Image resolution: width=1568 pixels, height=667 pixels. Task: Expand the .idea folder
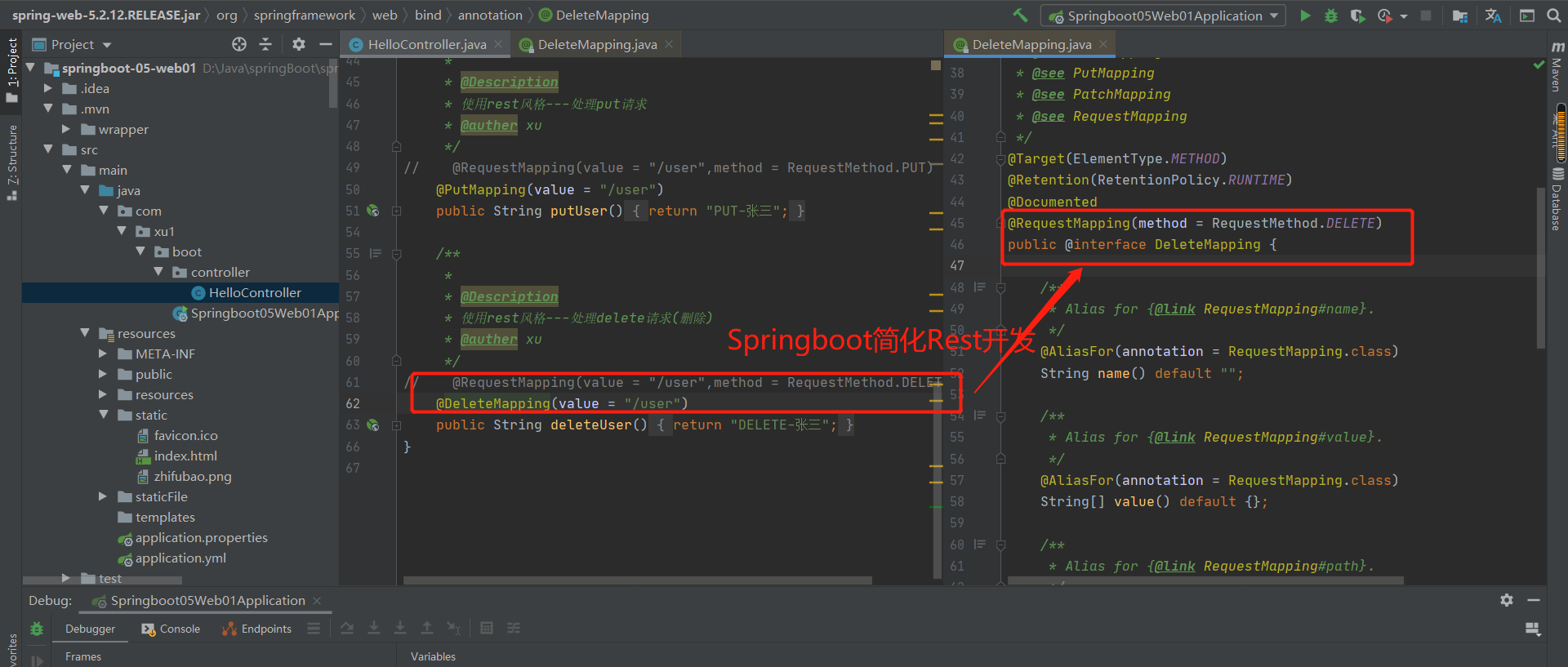click(x=47, y=88)
